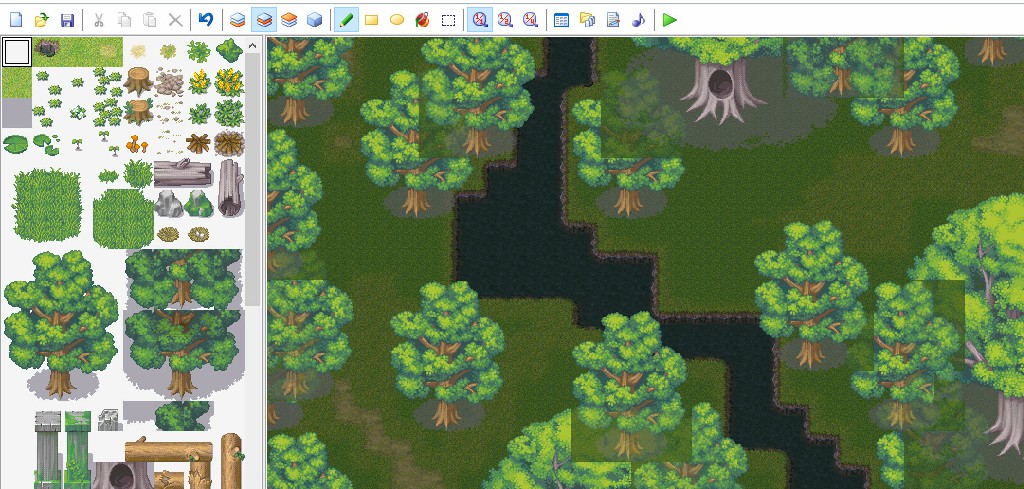
Task: Pick the bare gray rock tile
Action: click(168, 204)
